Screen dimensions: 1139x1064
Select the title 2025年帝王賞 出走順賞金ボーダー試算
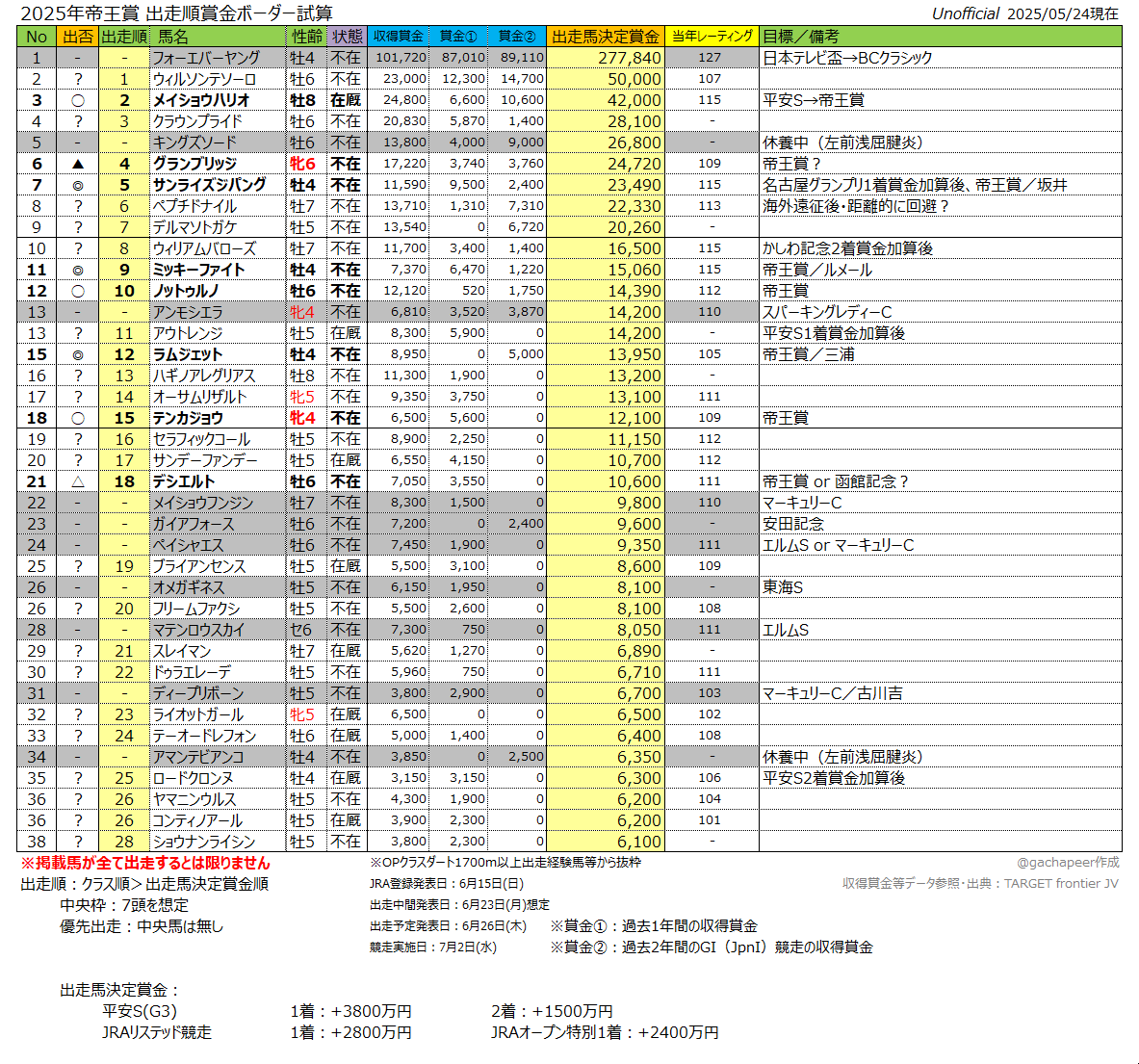pyautogui.click(x=176, y=13)
